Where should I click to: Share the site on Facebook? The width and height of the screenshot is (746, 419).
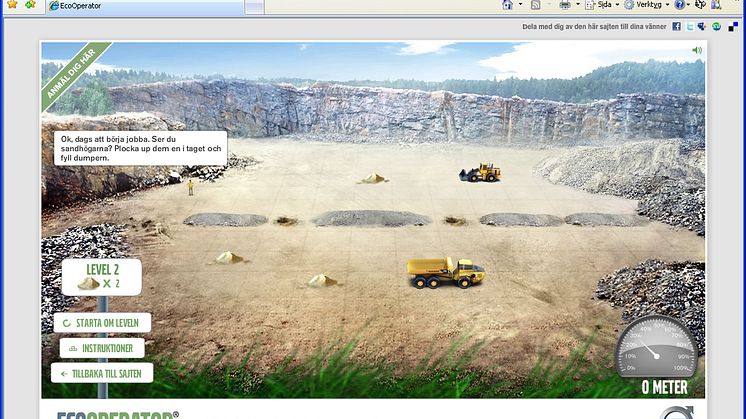[x=677, y=26]
